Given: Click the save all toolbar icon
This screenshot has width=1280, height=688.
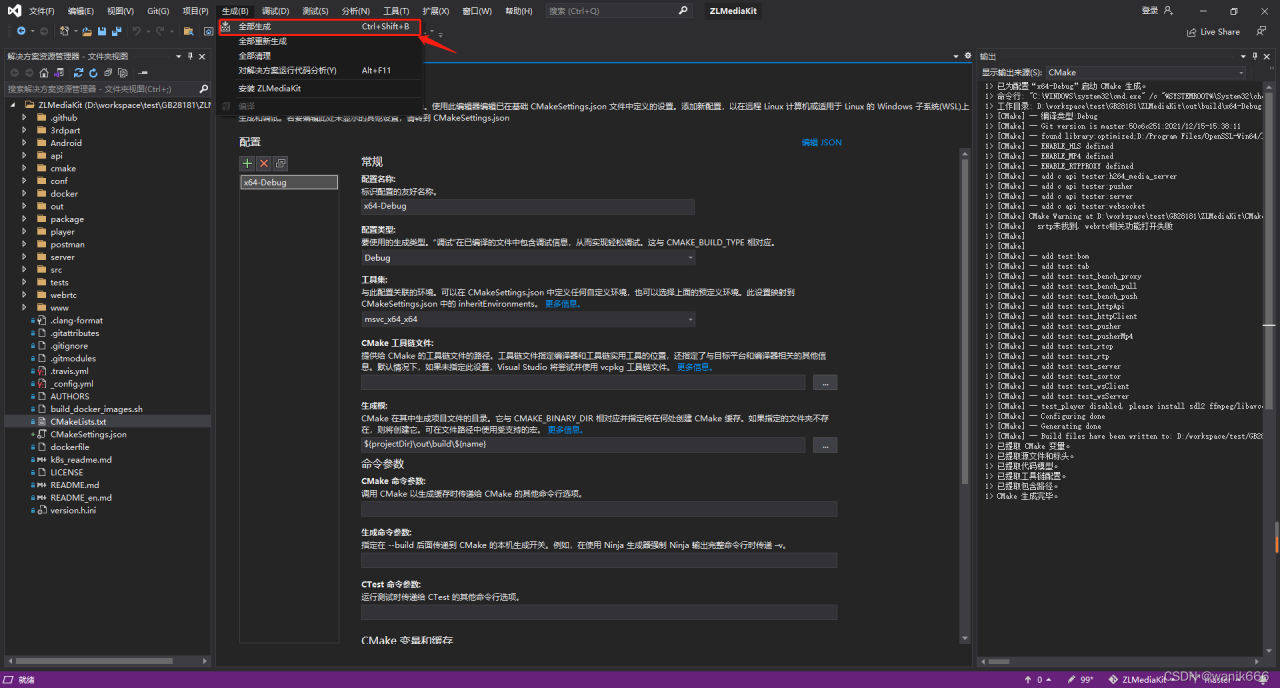Looking at the screenshot, I should (x=116, y=32).
